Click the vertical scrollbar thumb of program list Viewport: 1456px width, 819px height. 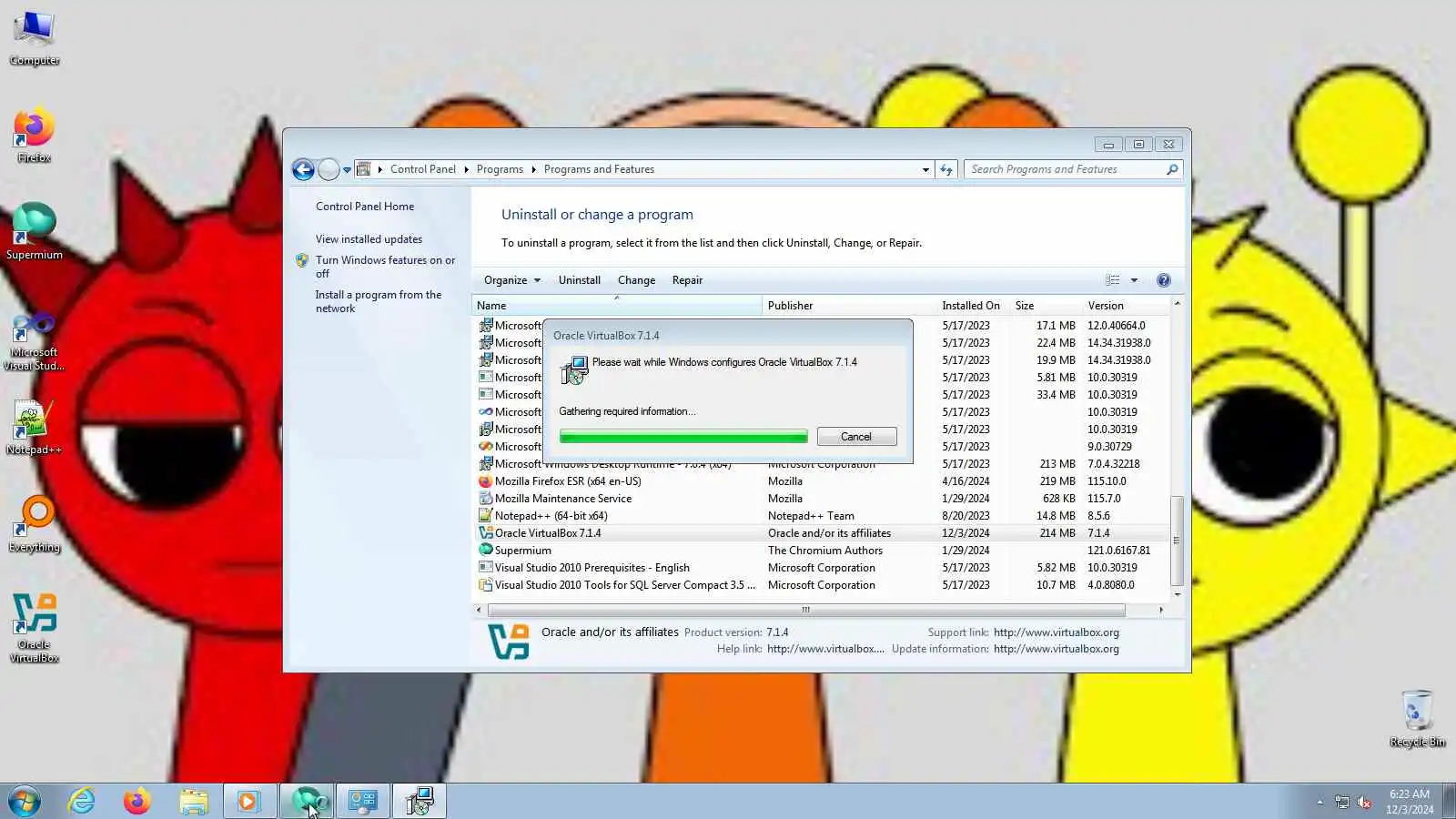click(x=1177, y=541)
